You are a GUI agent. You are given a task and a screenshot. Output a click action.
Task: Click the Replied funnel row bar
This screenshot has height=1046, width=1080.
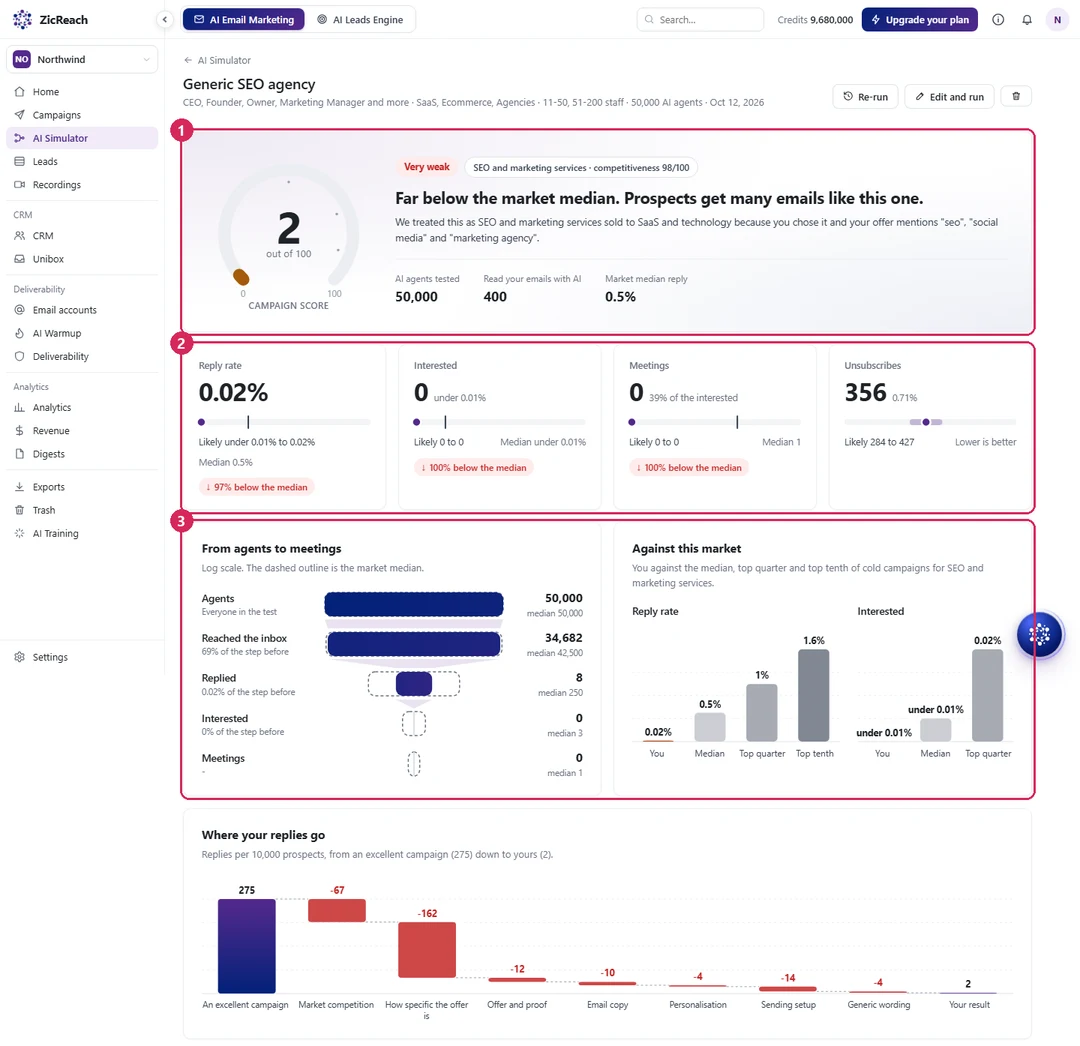click(413, 684)
